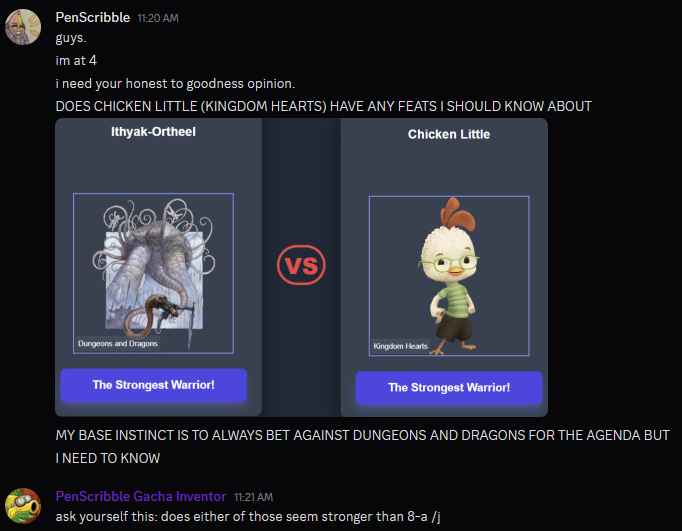Open the Chicken Little character image
Screen dimensions: 682x531
tap(449, 276)
